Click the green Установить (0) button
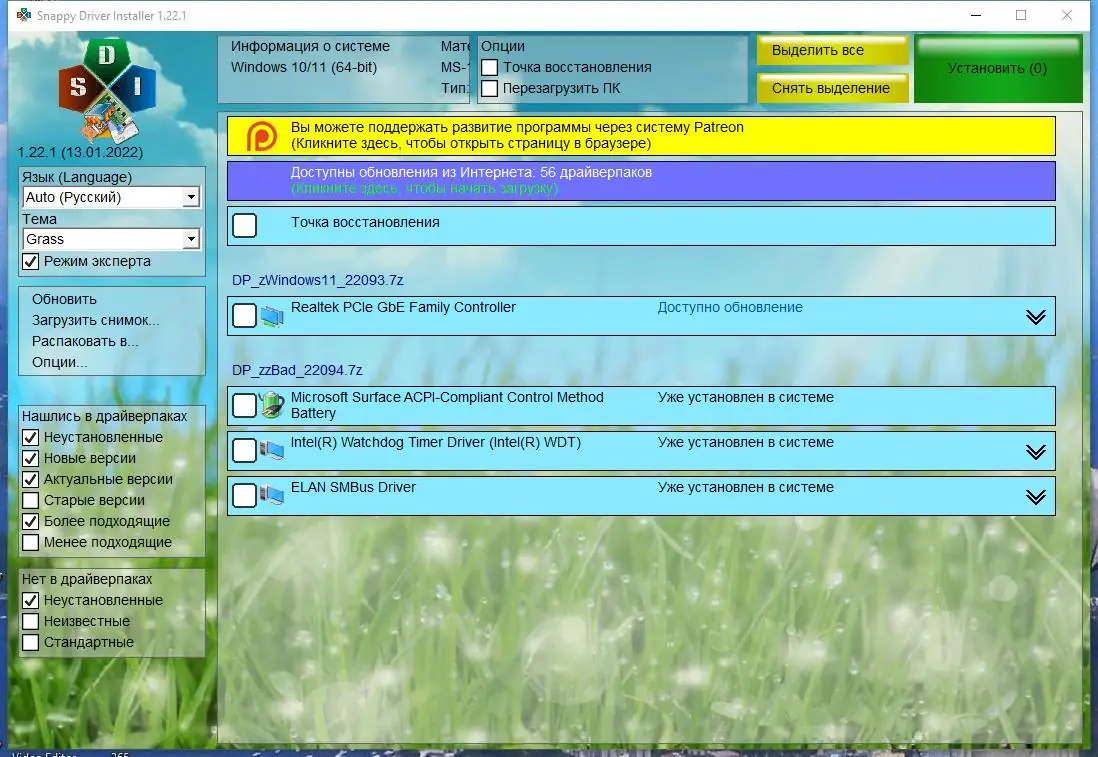The height and width of the screenshot is (757, 1098). coord(998,69)
